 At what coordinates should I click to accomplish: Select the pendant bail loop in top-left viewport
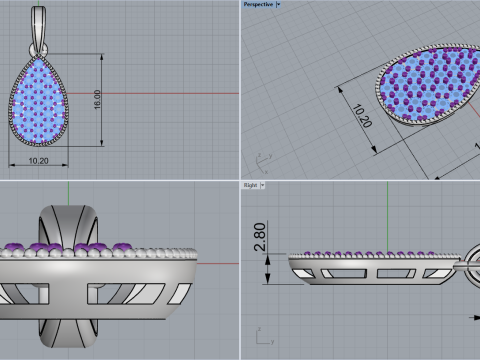click(x=39, y=30)
